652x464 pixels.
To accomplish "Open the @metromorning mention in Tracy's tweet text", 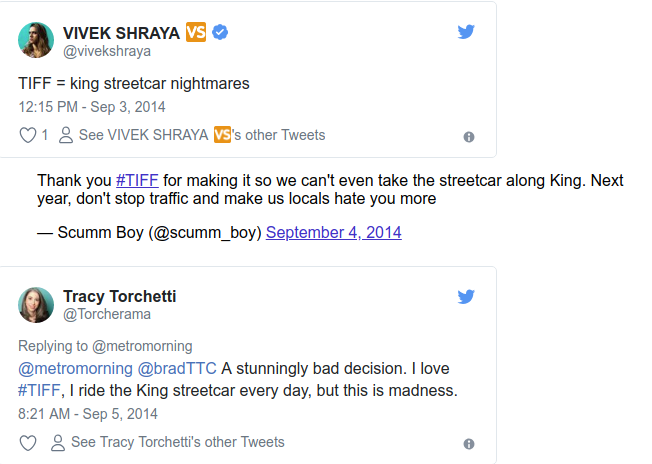I will (75, 369).
